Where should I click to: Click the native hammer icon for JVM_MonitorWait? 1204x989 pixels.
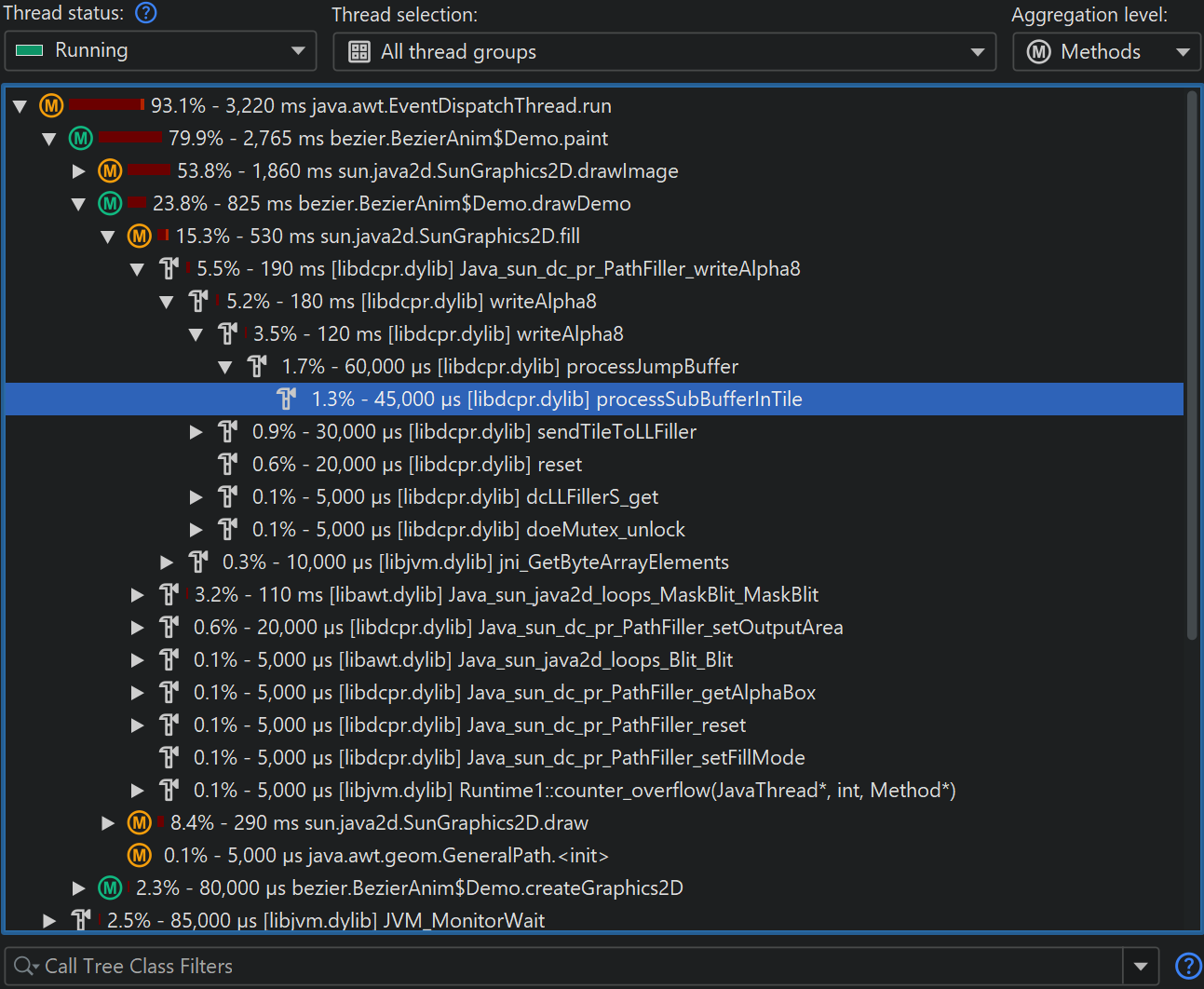pos(81,921)
